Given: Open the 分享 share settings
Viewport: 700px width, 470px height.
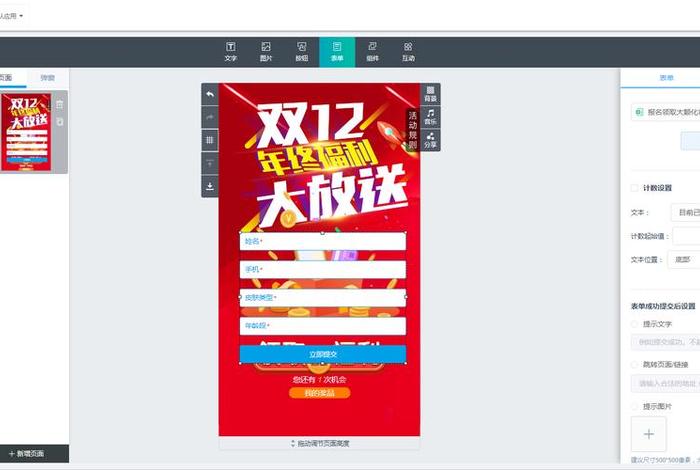Looking at the screenshot, I should tap(430, 140).
